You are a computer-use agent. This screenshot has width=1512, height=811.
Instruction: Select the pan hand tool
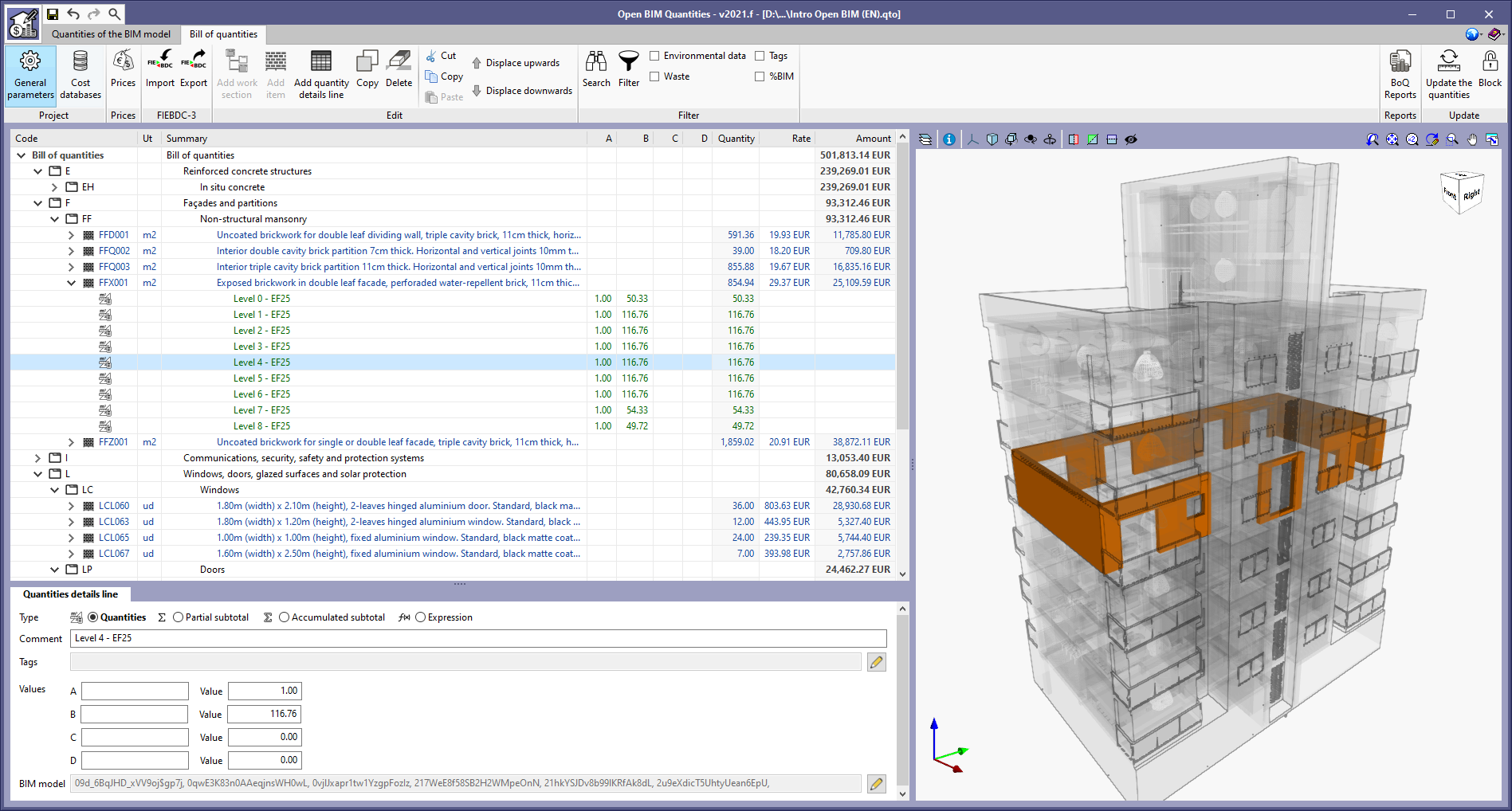1472,139
